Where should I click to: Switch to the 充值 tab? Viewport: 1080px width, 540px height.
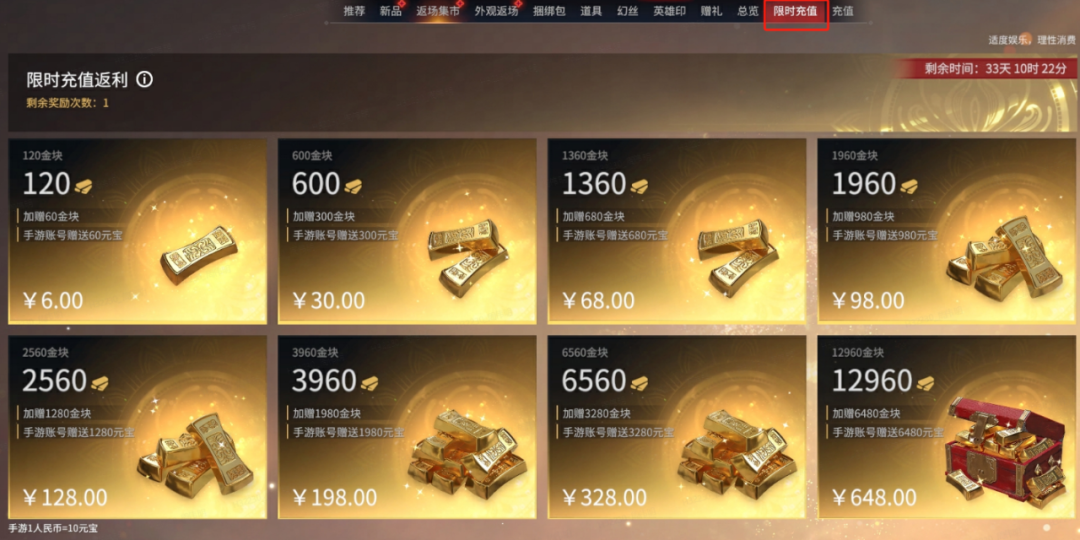pos(842,11)
